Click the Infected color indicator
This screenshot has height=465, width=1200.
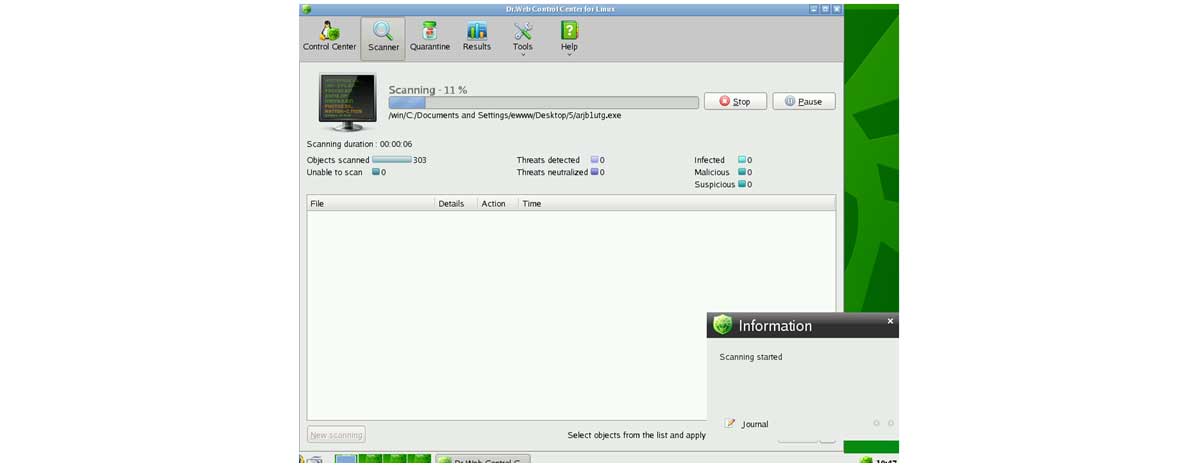[742, 160]
